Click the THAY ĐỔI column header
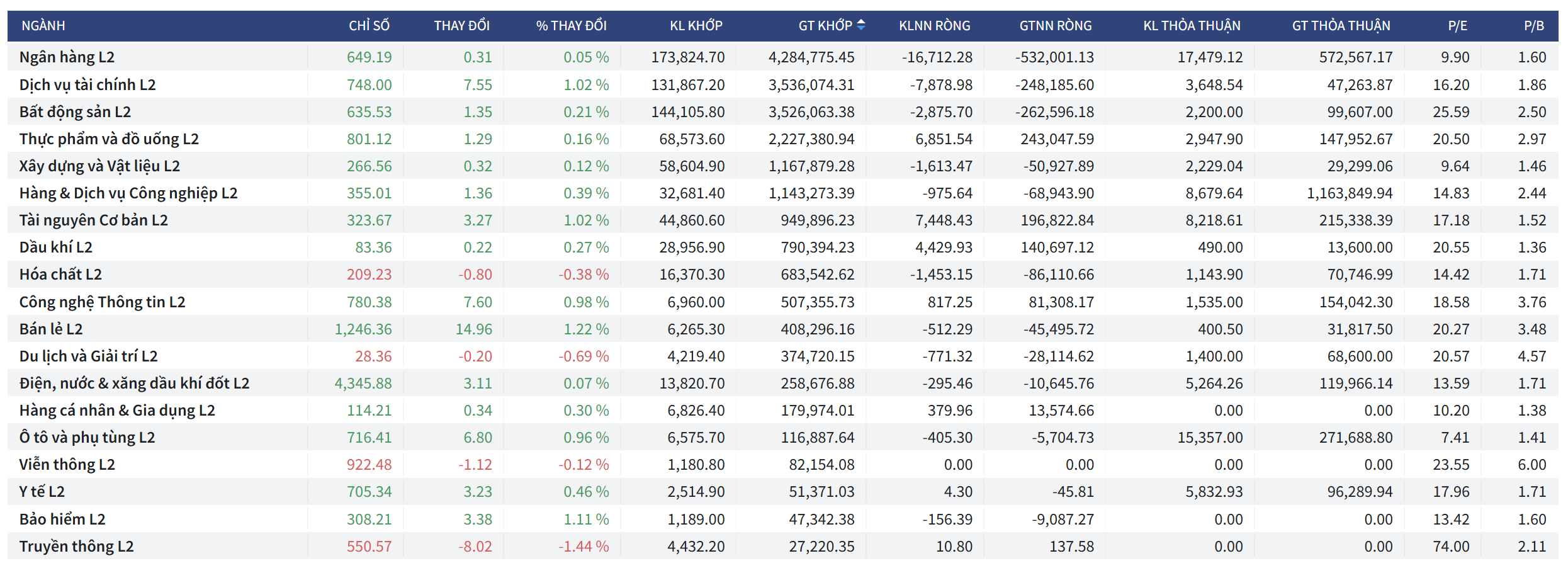Viewport: 1568px width, 568px height. coord(461,26)
